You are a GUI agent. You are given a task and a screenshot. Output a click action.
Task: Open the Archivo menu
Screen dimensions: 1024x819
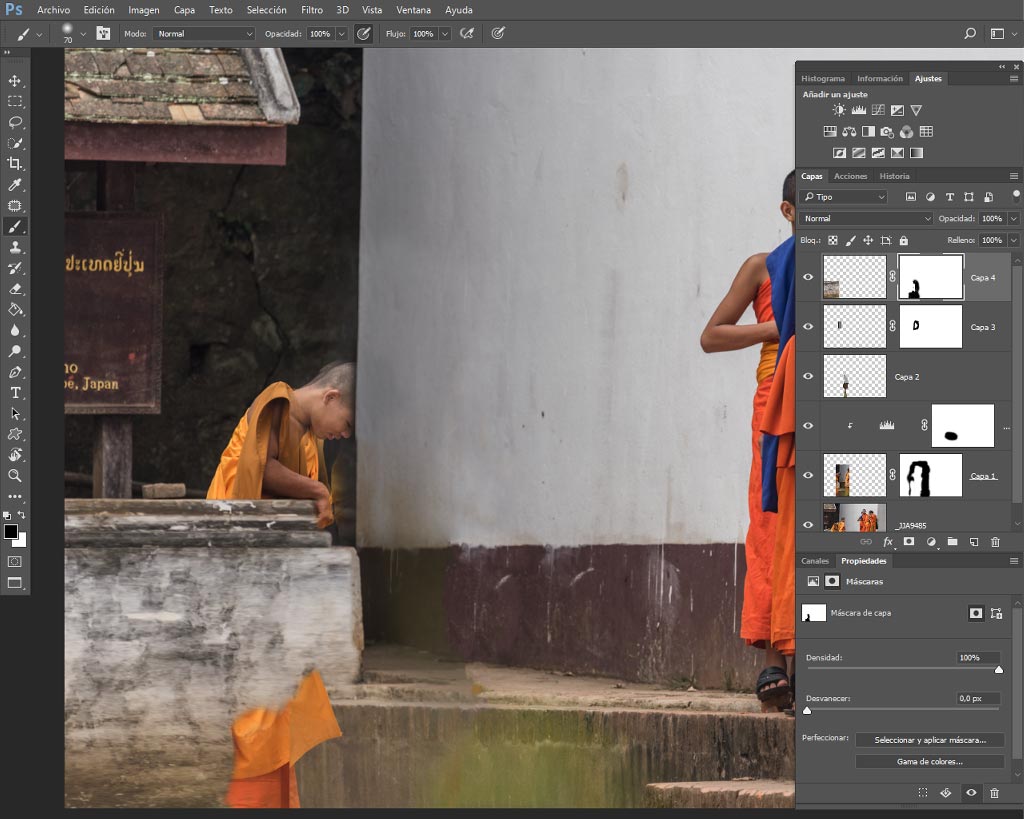[x=54, y=10]
